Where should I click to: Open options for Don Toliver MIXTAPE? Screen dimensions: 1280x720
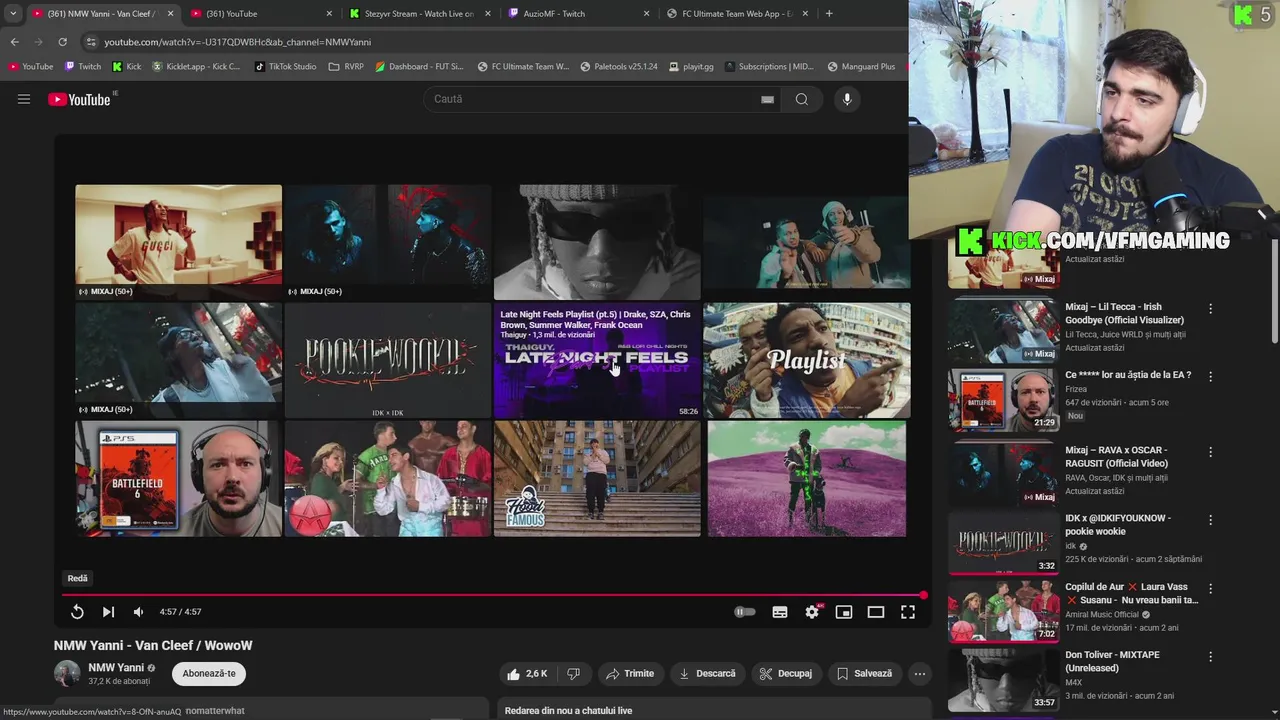pos(1210,657)
